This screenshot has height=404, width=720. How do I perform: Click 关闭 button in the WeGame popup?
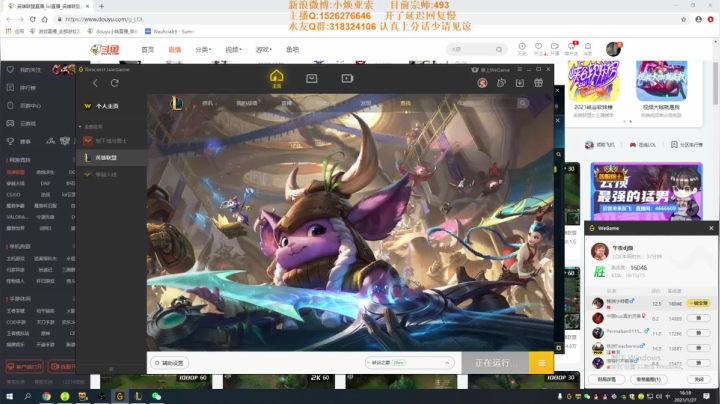(x=698, y=379)
